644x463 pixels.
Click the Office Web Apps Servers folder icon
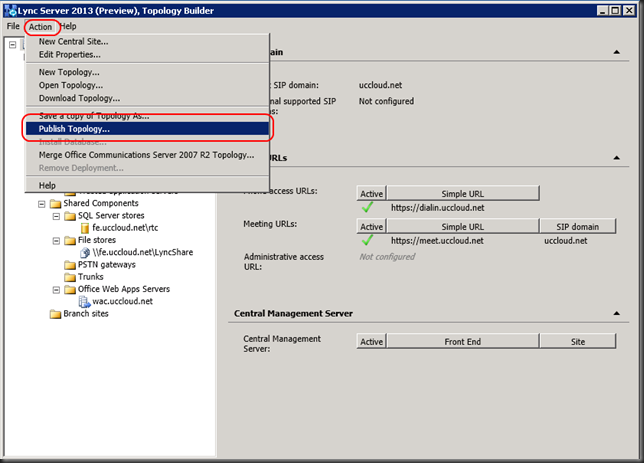(70, 290)
